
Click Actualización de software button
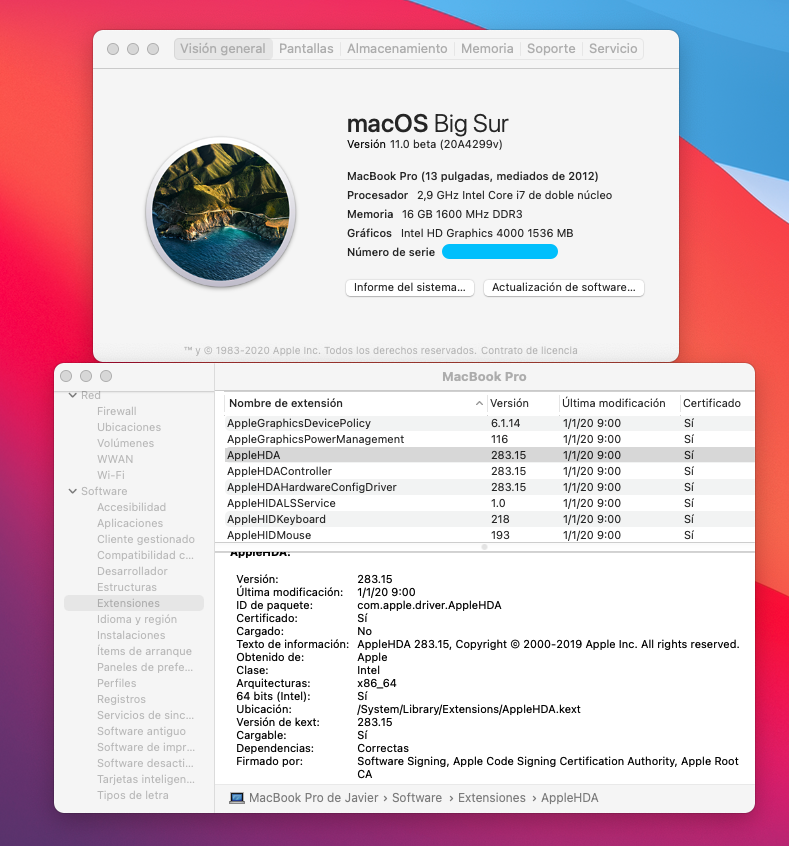point(563,288)
